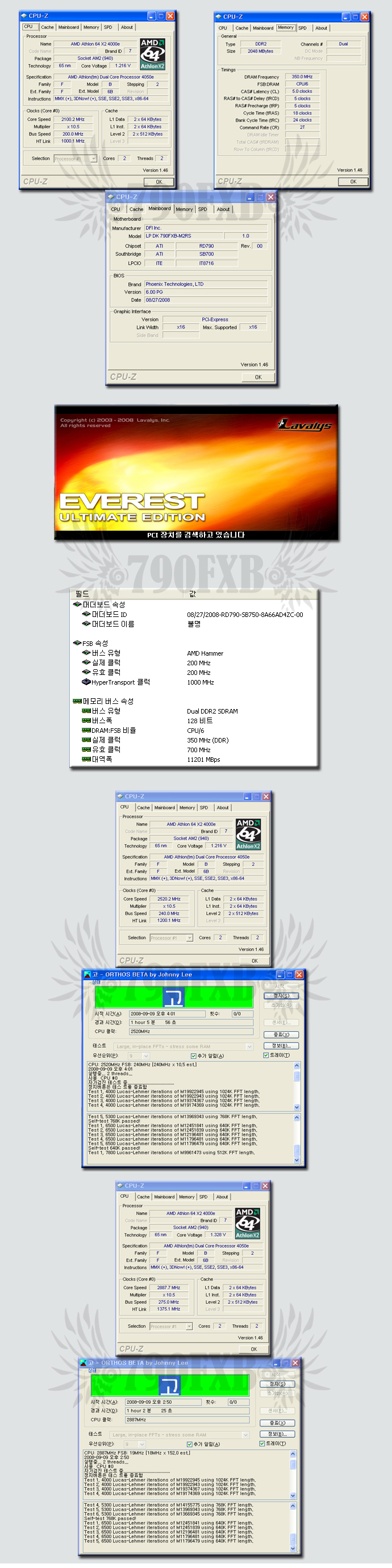Click the 값 column header in the Everest list
The width and height of the screenshot is (392, 1568).
(250, 594)
